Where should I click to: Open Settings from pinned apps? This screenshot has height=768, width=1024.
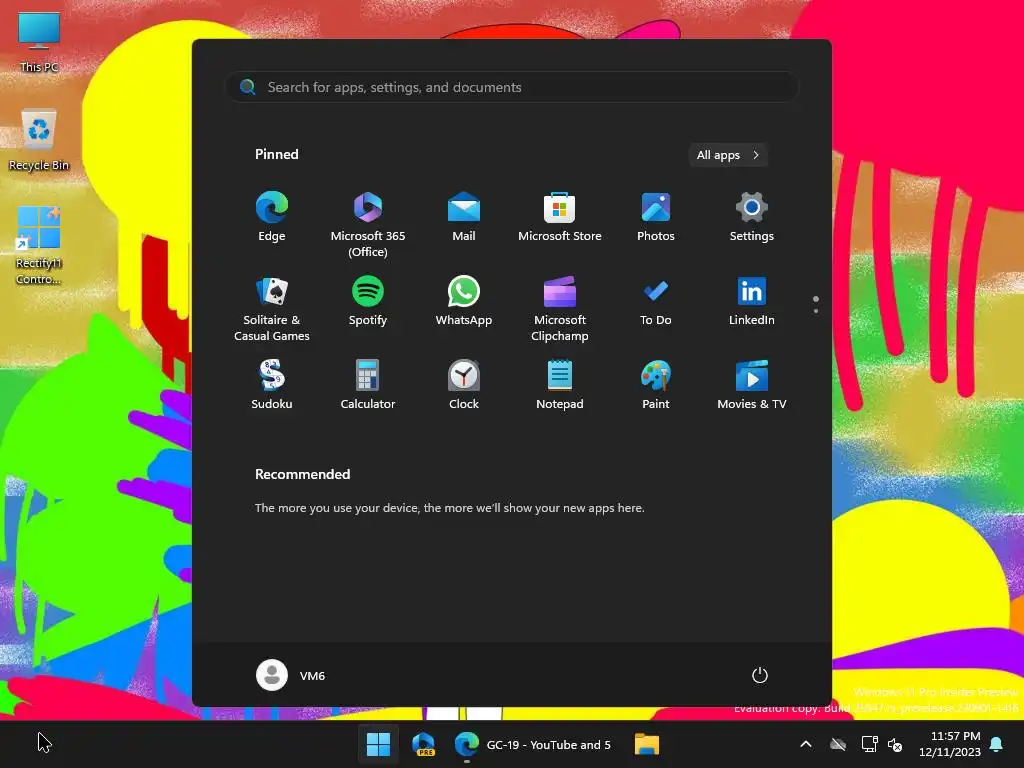coord(752,217)
